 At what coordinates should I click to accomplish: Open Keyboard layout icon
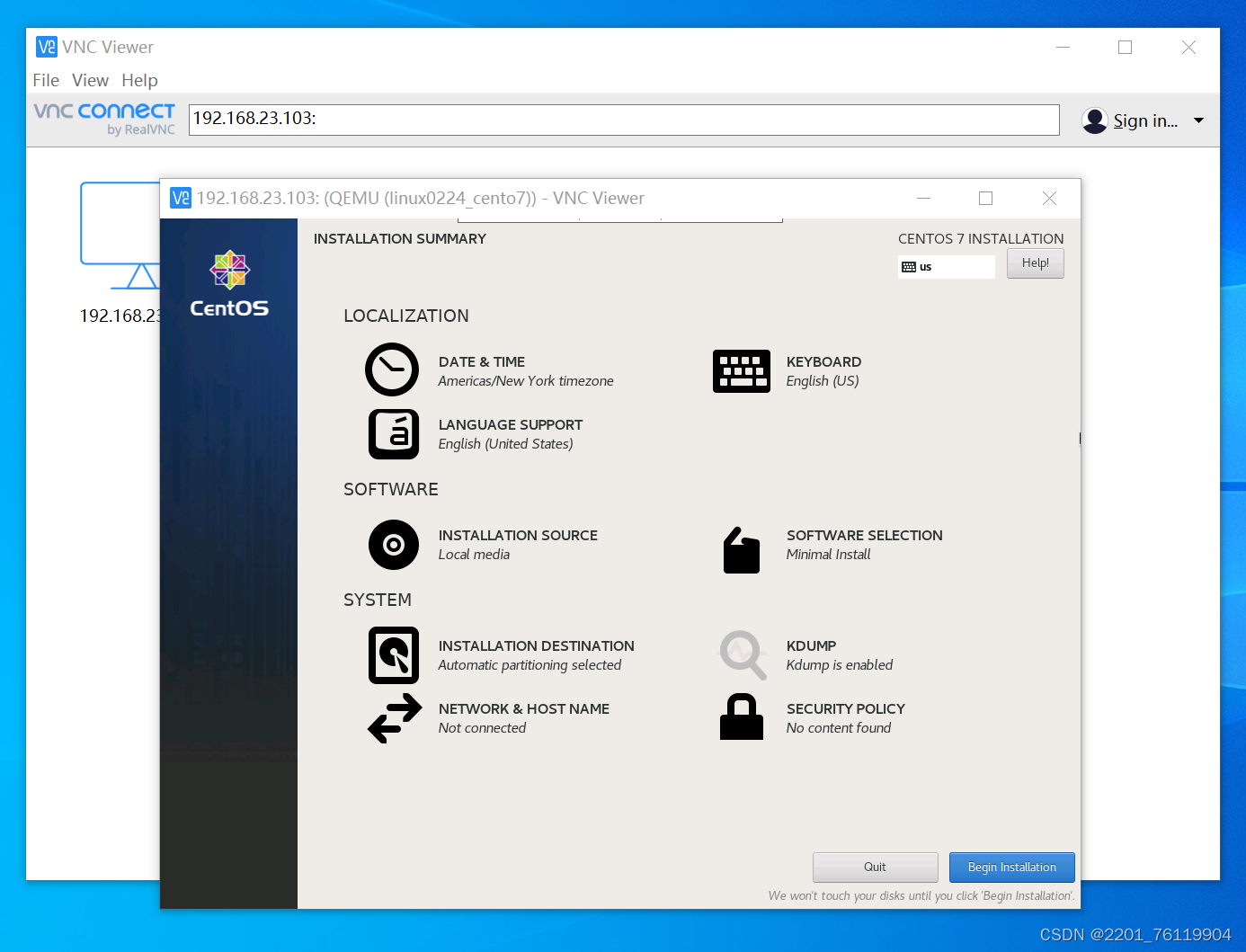pyautogui.click(x=742, y=371)
